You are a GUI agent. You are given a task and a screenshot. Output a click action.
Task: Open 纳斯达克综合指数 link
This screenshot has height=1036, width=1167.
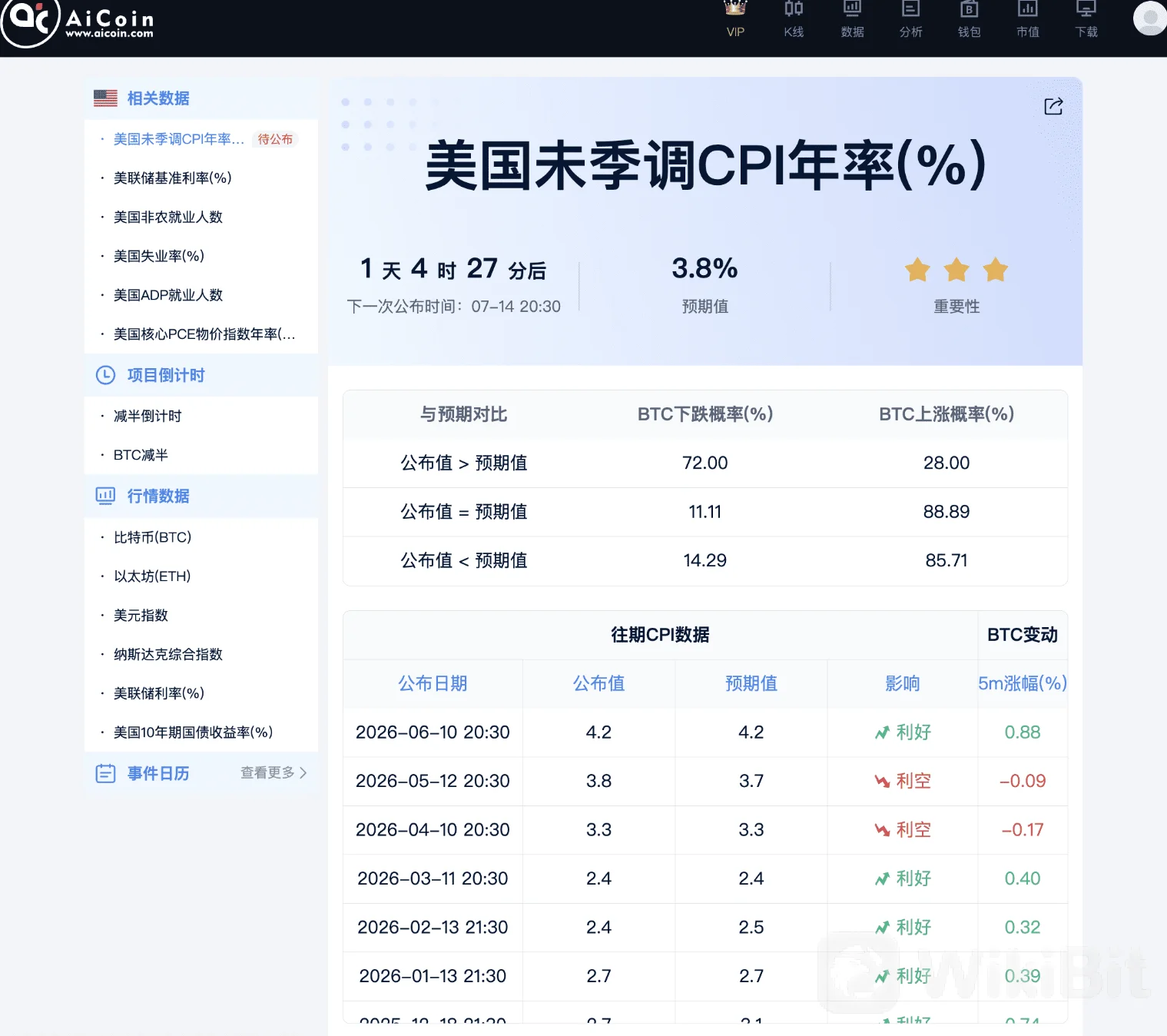tap(168, 655)
